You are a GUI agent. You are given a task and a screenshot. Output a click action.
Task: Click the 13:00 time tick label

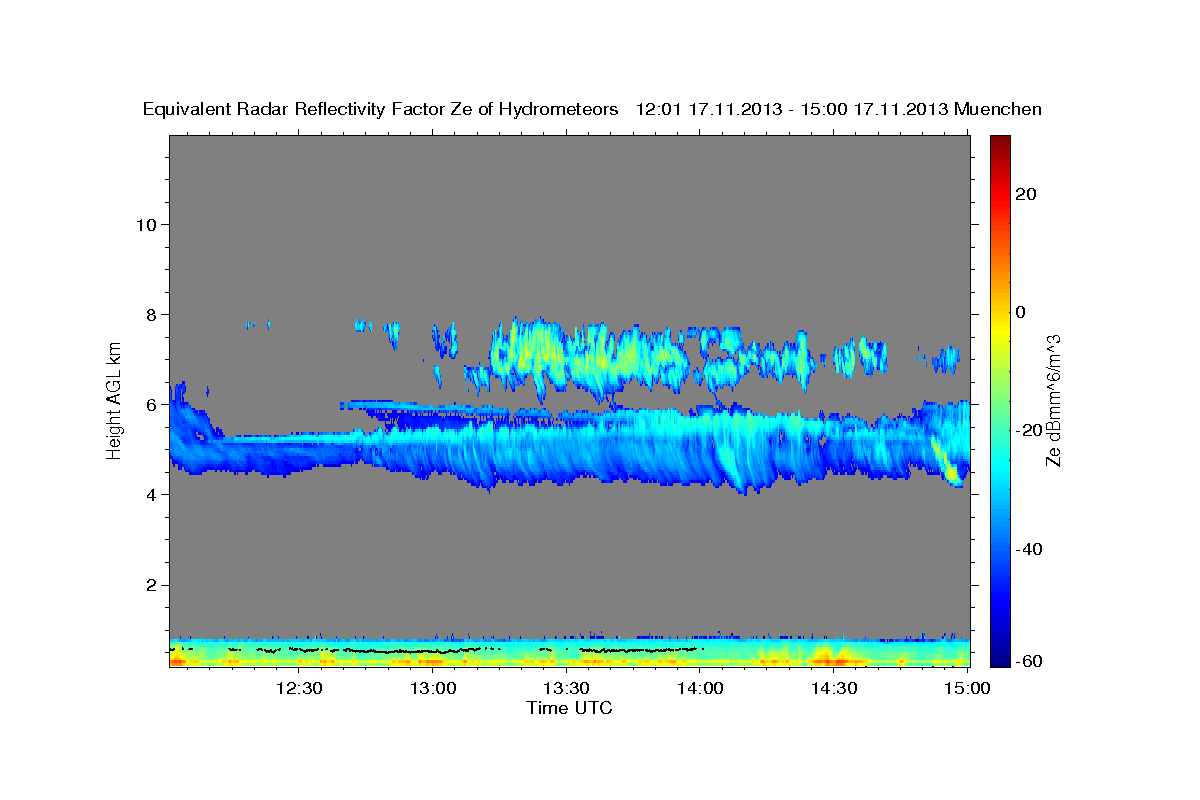click(434, 688)
